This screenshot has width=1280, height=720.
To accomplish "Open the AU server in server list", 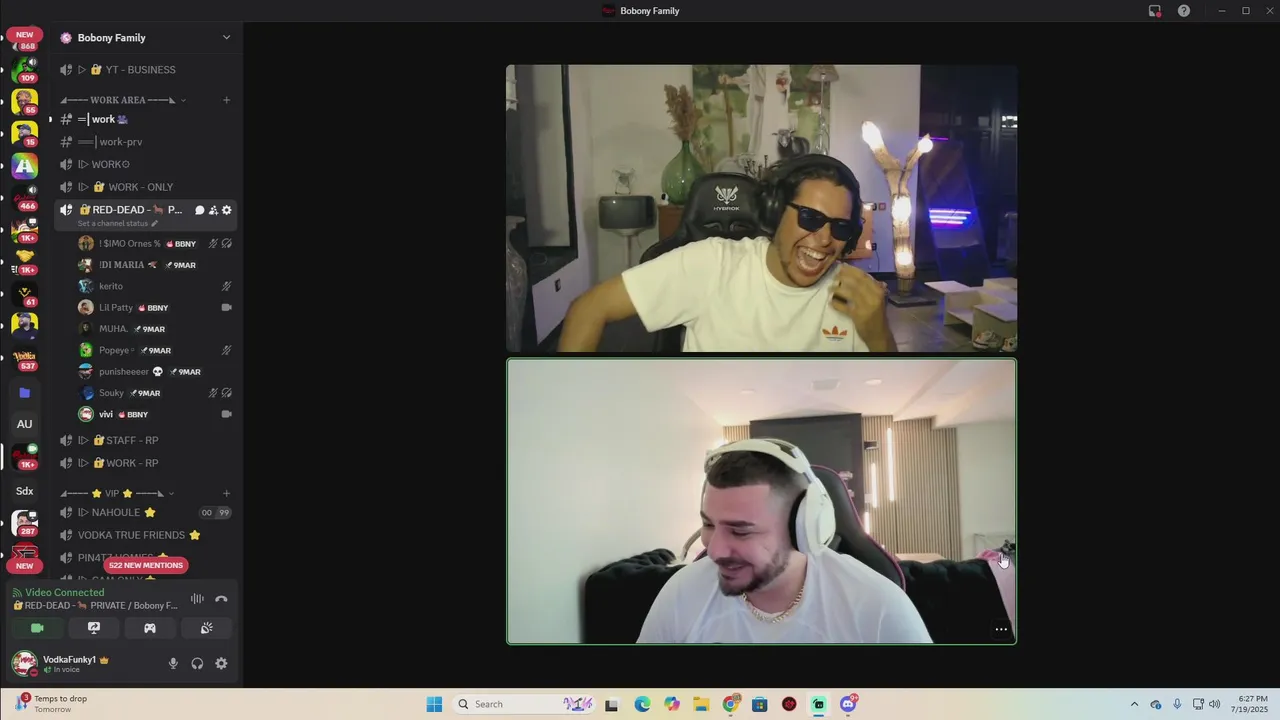I will click(x=24, y=424).
